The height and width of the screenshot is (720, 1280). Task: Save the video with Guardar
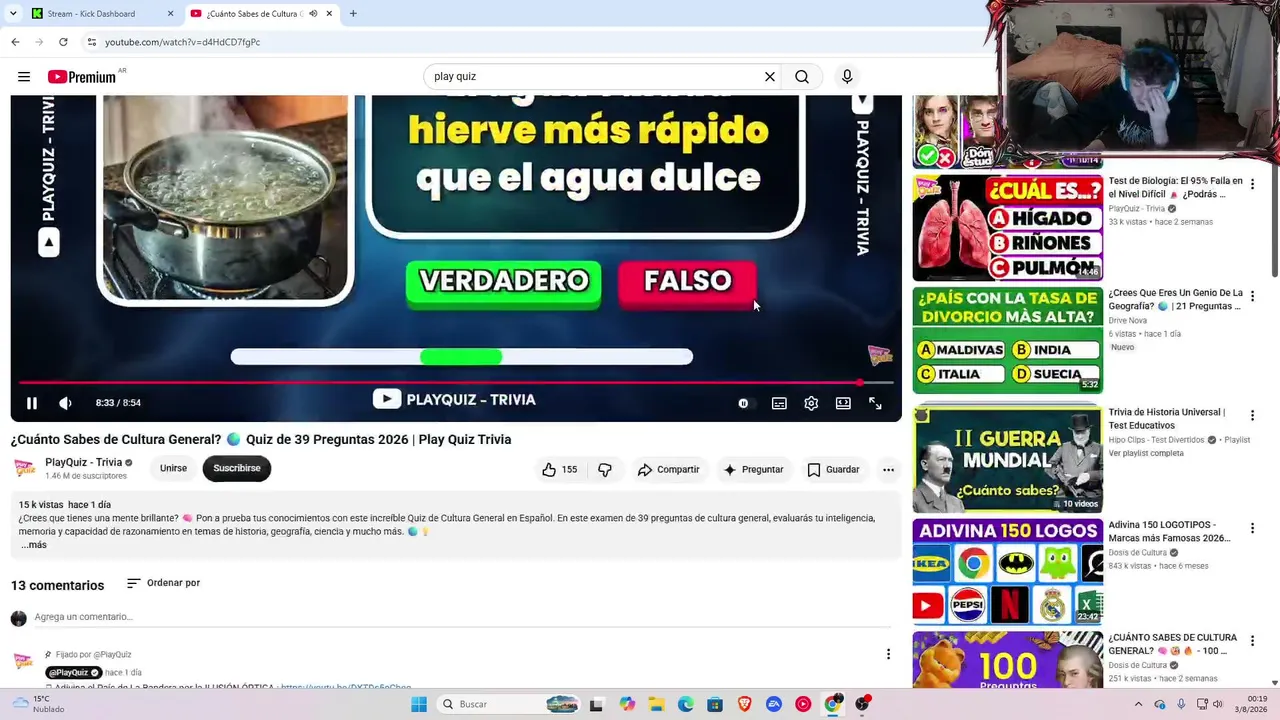[x=833, y=469]
